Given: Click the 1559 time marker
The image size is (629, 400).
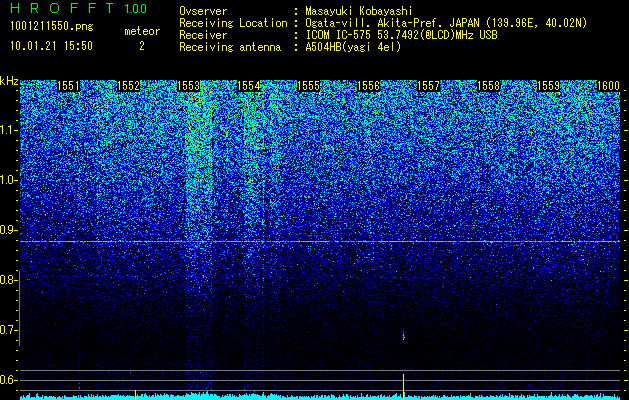Looking at the screenshot, I should pos(548,86).
